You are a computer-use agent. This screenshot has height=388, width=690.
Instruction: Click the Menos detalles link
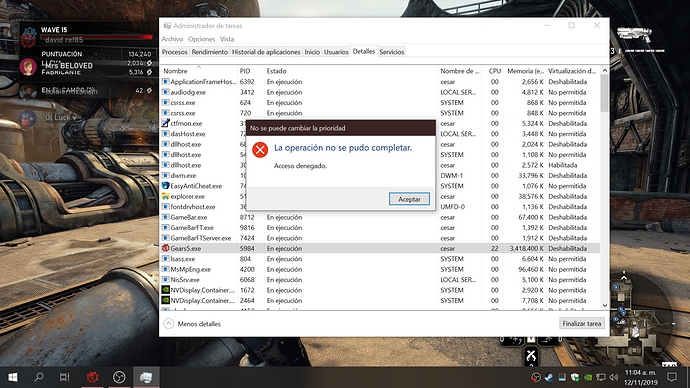[x=199, y=324]
